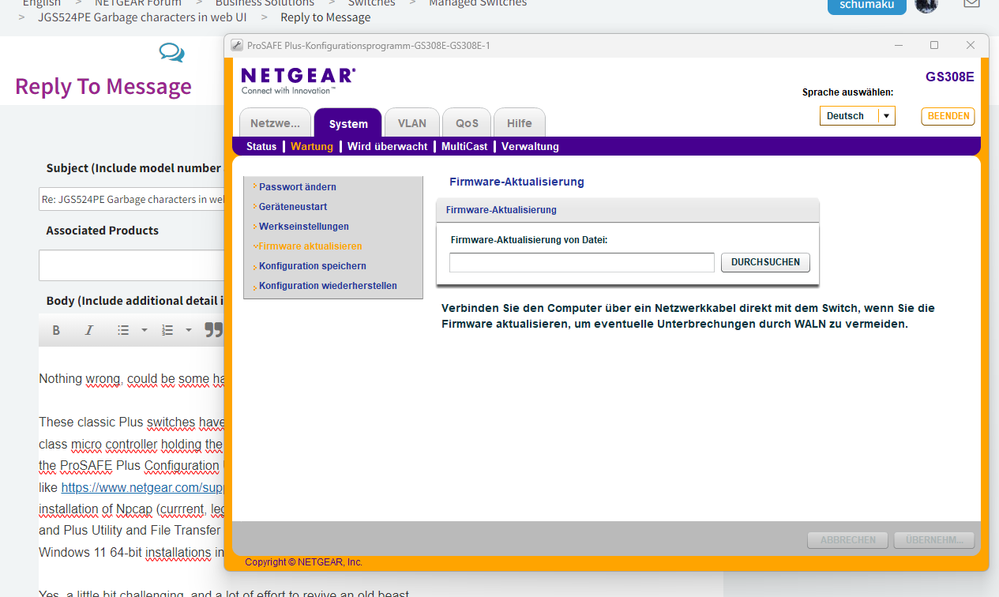Select Werkseinstellungen in sidebar
This screenshot has width=999, height=597.
click(x=304, y=226)
